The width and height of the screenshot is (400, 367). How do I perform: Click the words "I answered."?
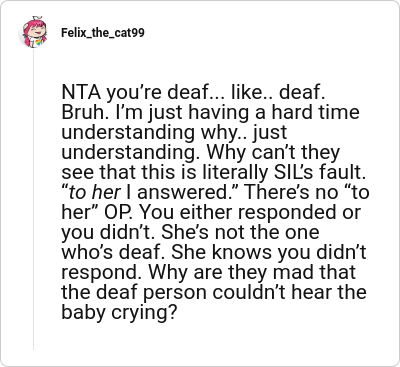[180, 192]
